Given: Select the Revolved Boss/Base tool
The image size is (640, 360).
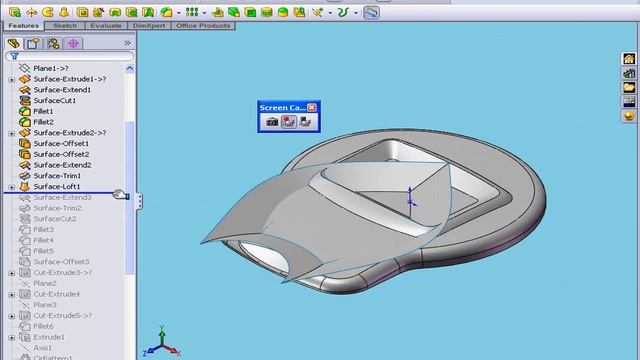Looking at the screenshot, I should (x=31, y=12).
